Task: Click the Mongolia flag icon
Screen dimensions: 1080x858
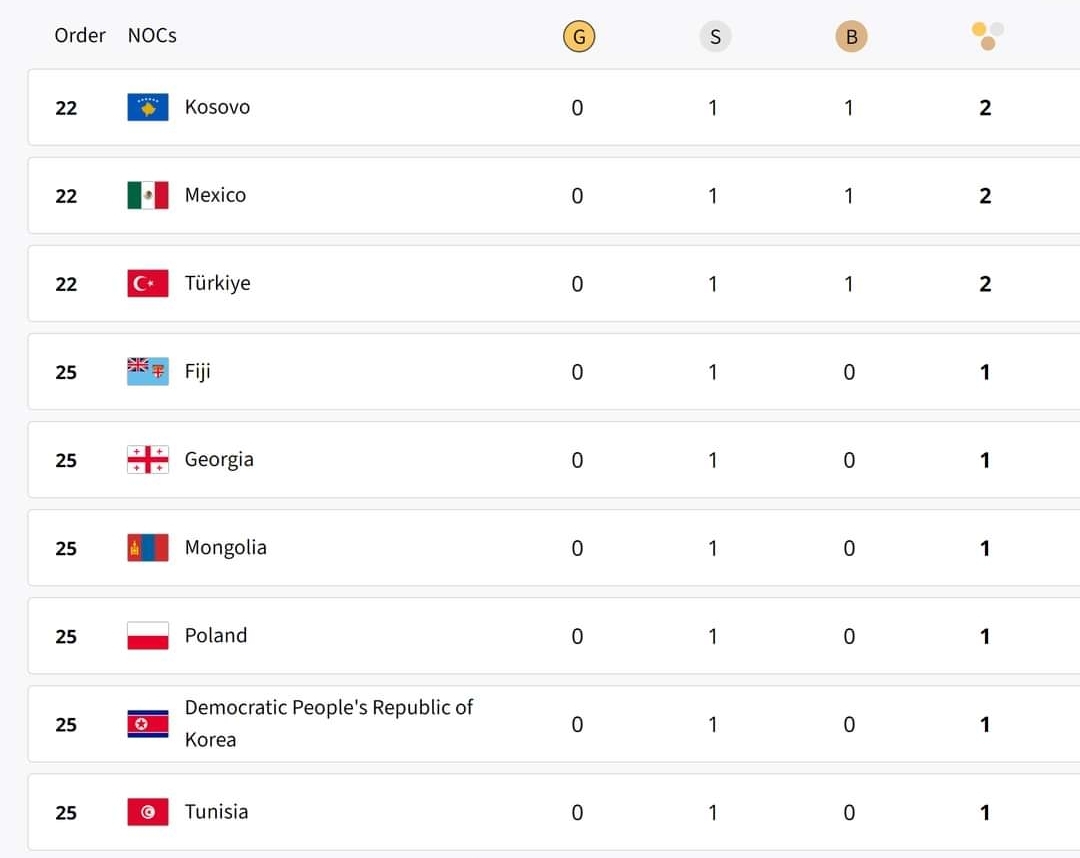Action: [x=148, y=548]
